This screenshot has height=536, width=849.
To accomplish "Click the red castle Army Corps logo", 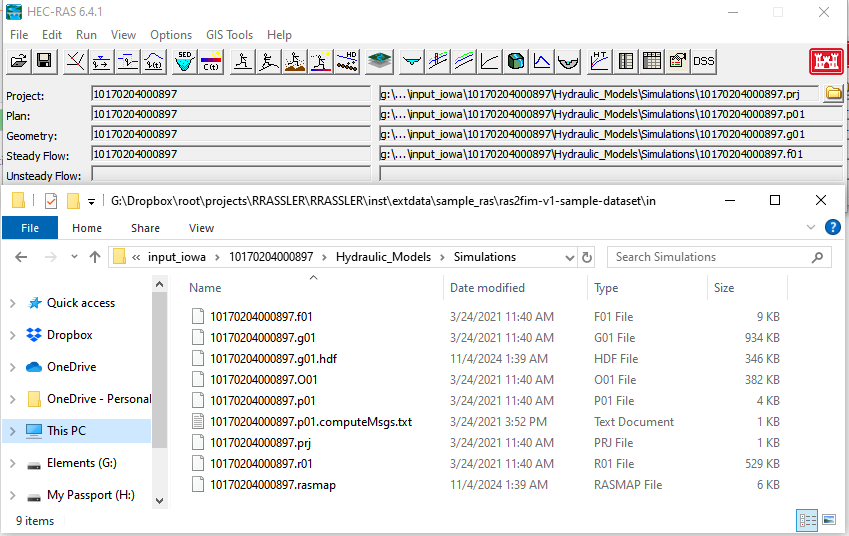I will pos(825,61).
